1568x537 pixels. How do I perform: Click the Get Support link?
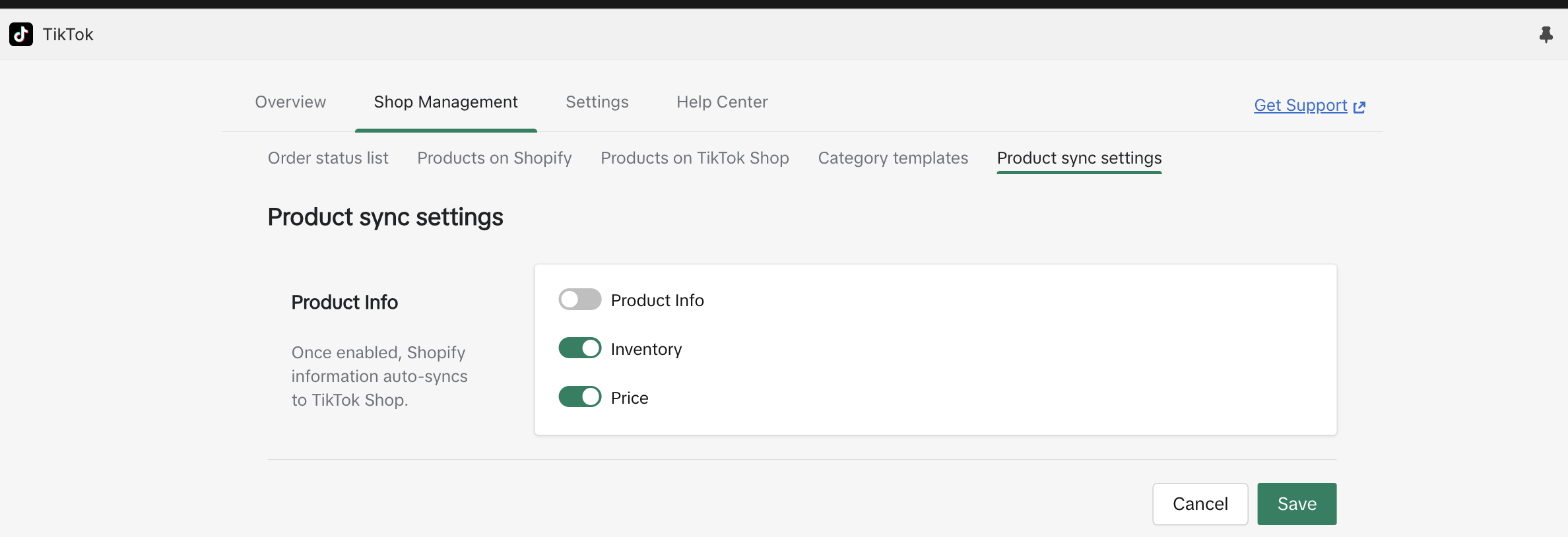1300,106
